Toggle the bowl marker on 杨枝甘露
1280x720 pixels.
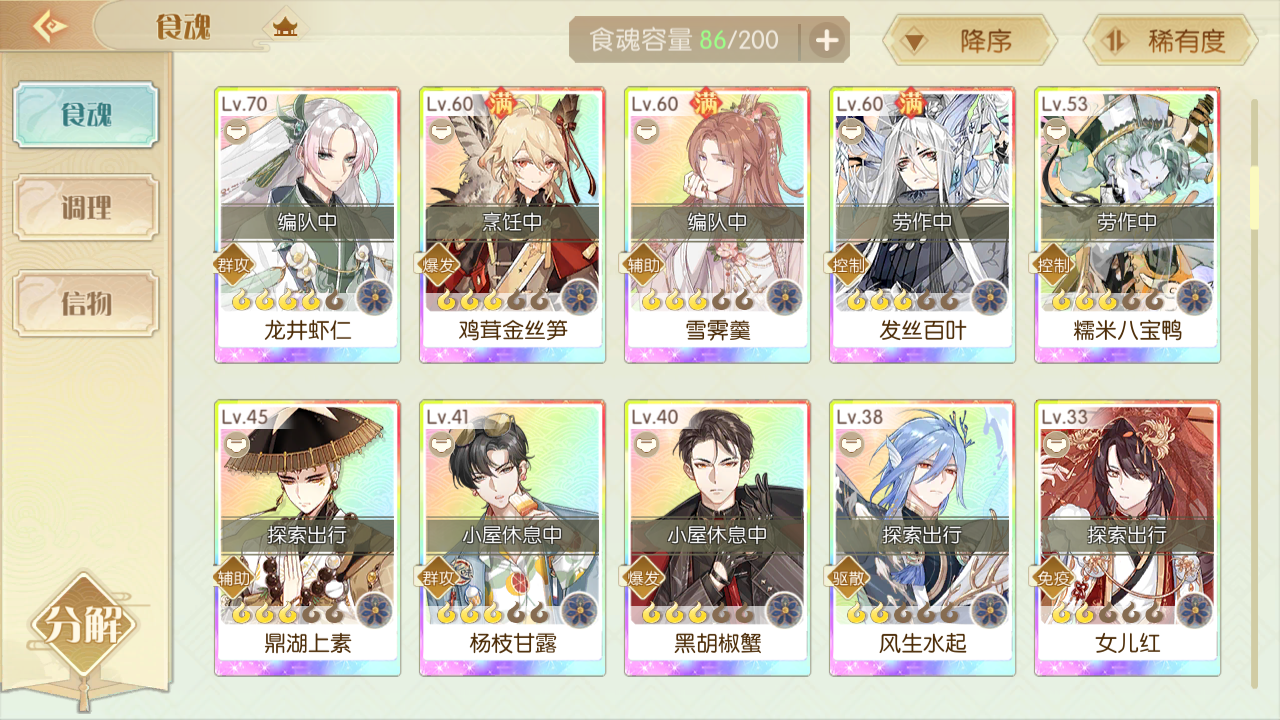point(441,445)
